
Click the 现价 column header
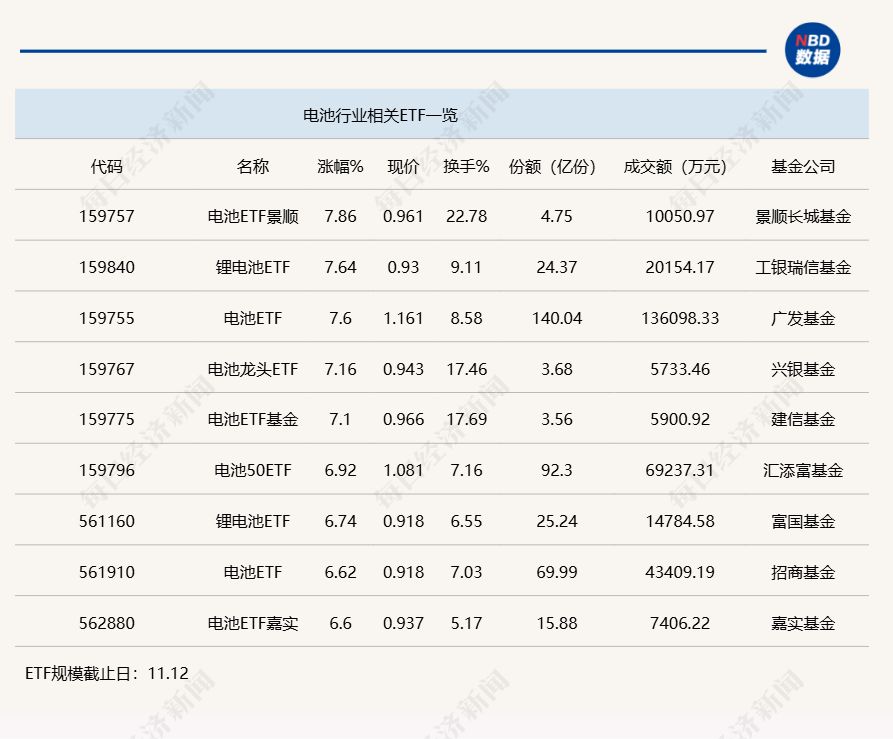(x=404, y=166)
